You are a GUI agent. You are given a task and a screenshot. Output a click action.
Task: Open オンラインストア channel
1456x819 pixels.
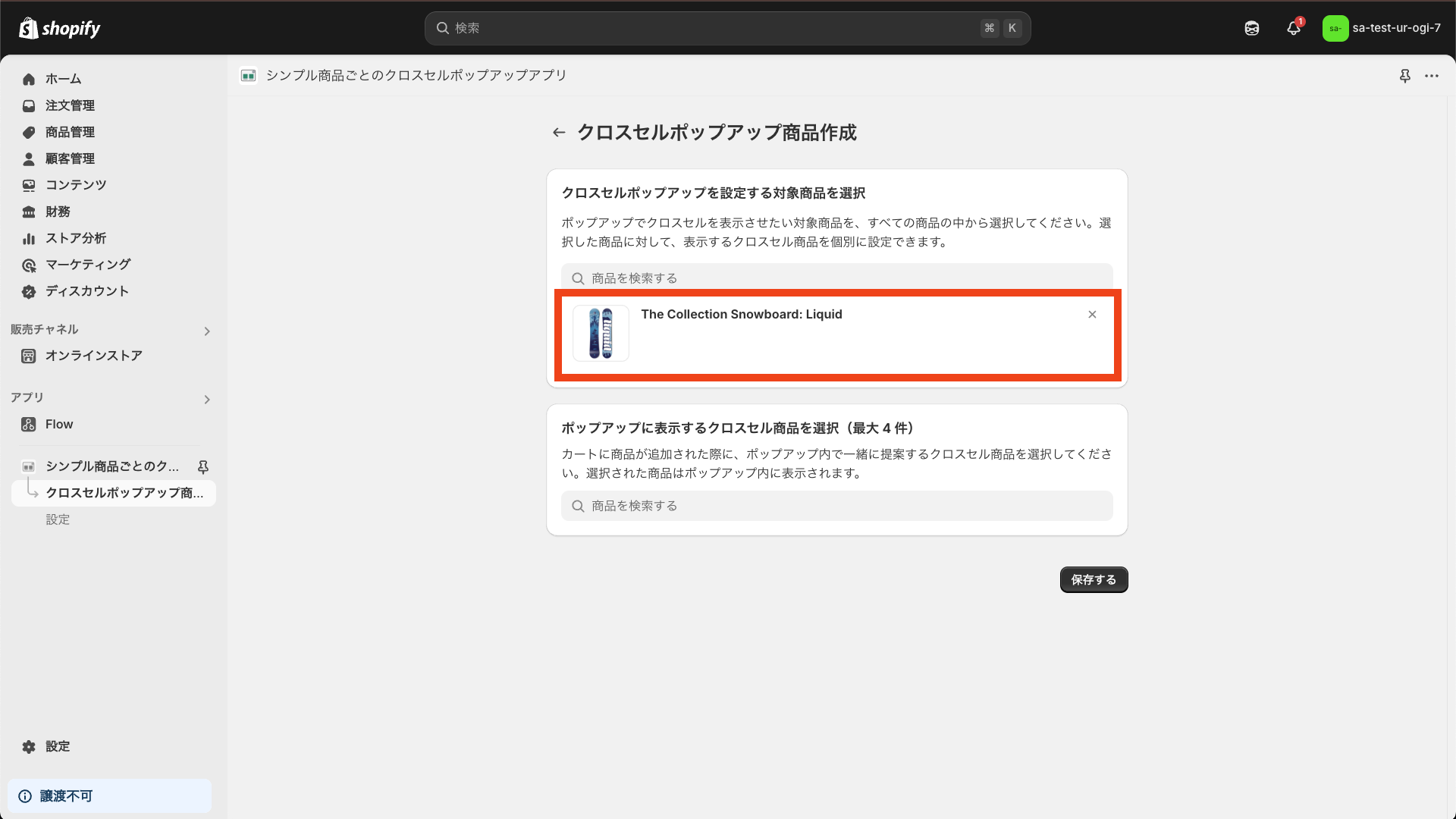pos(93,355)
